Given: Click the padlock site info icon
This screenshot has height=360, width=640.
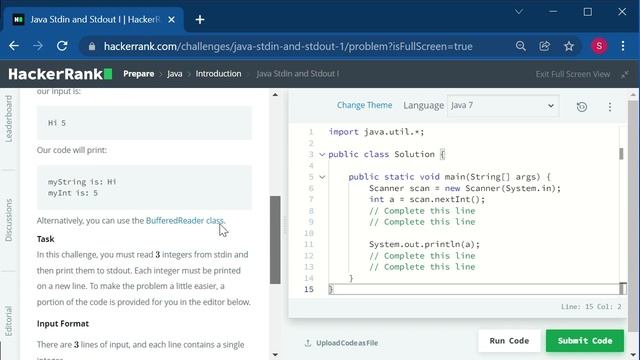Looking at the screenshot, I should pyautogui.click(x=92, y=47).
